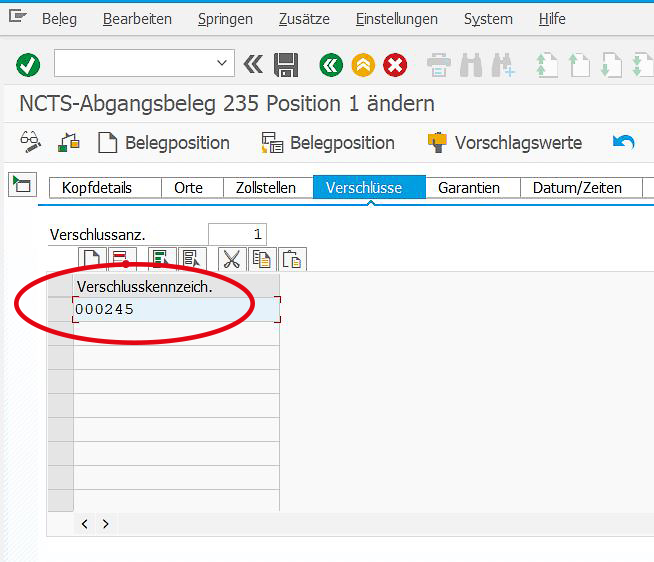Click the first Belegposition button with blank page
This screenshot has height=562, width=654.
point(163,143)
